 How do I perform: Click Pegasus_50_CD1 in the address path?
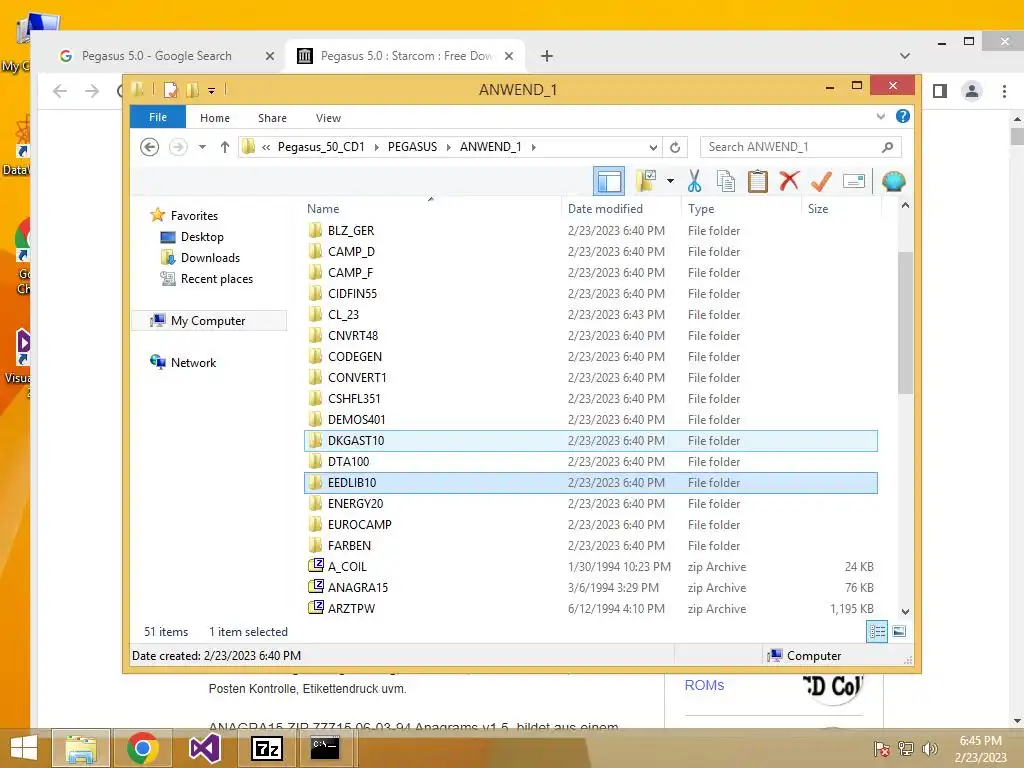[321, 147]
